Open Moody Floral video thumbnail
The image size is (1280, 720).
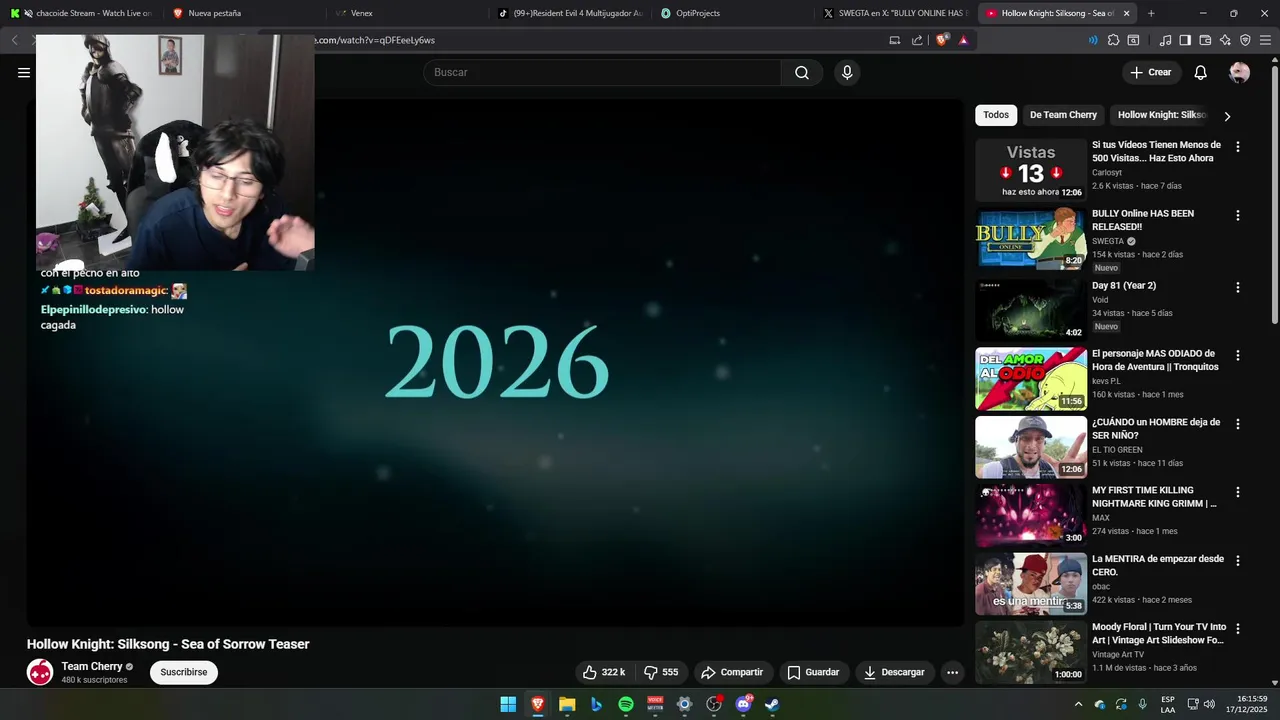(x=1031, y=652)
